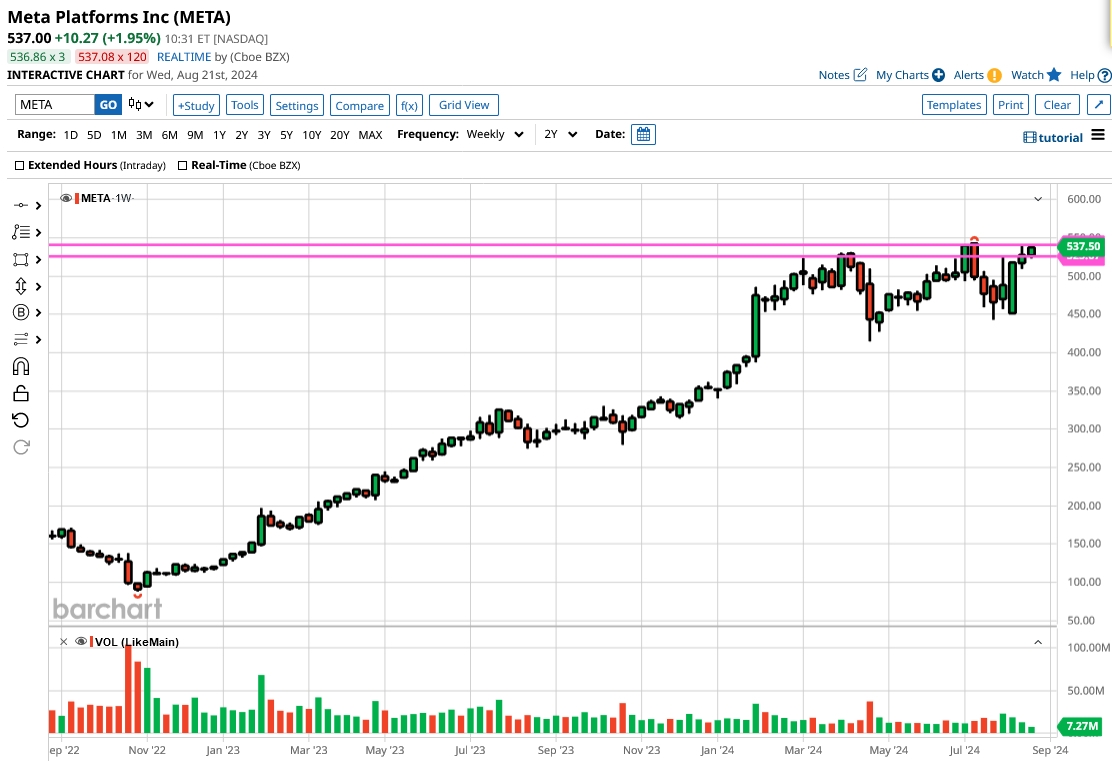
Task: Expand chart to full screen arrow icon
Action: click(1099, 104)
